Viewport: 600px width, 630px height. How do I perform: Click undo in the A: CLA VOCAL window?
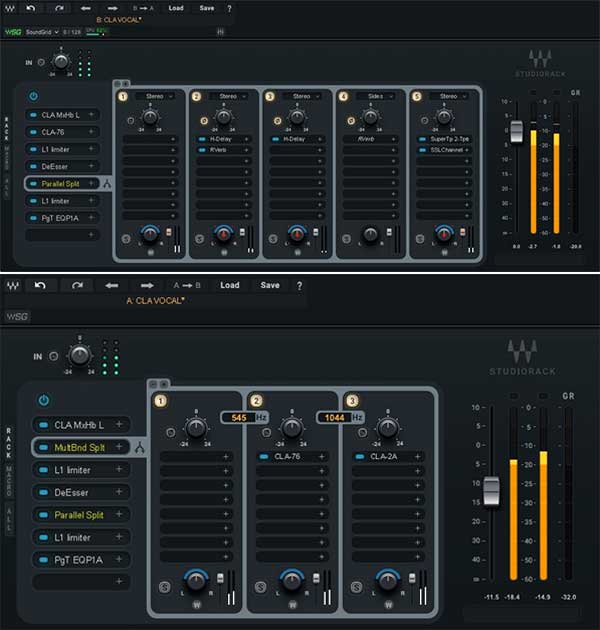click(40, 285)
